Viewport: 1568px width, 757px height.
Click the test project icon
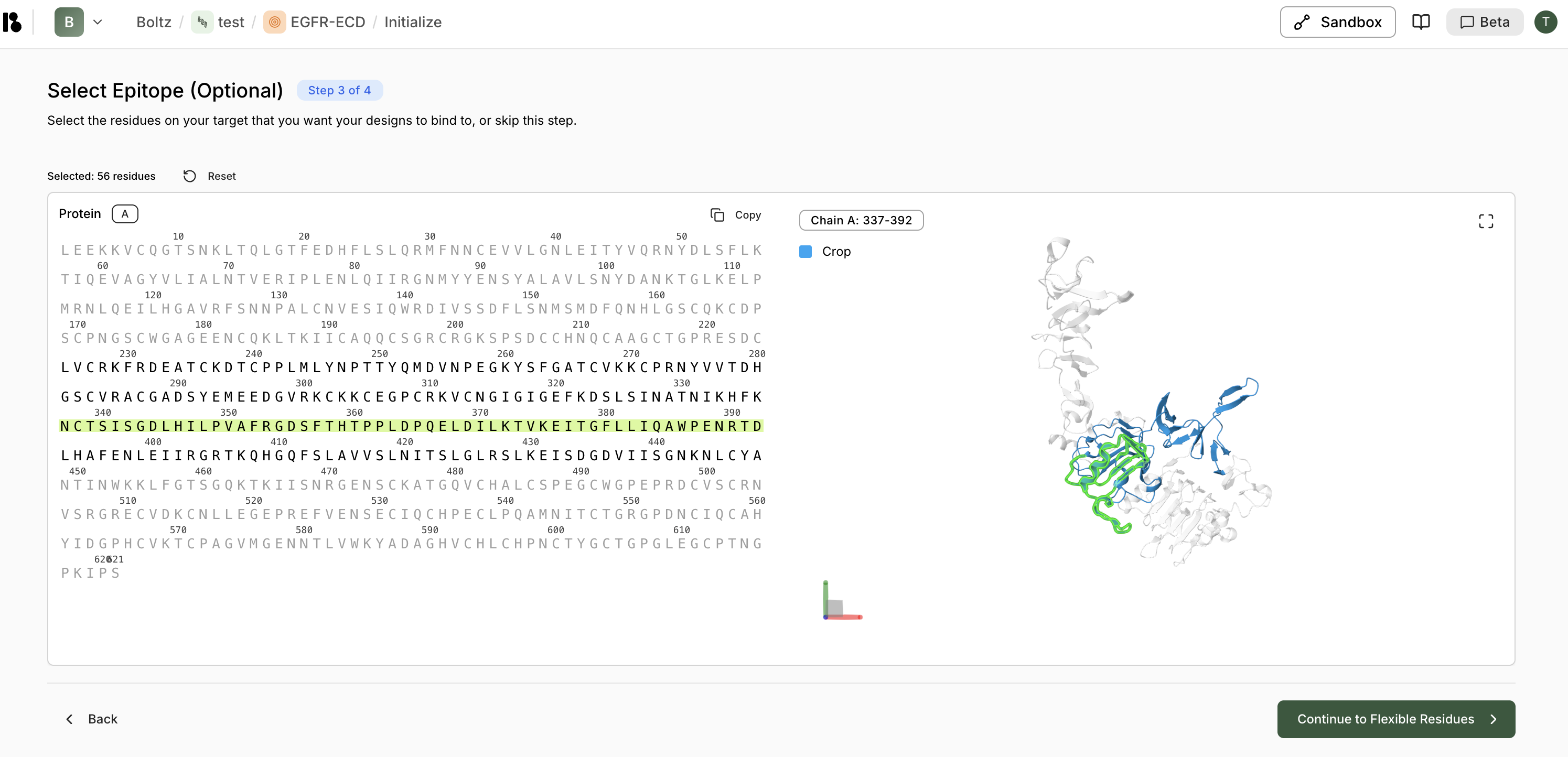pyautogui.click(x=202, y=22)
